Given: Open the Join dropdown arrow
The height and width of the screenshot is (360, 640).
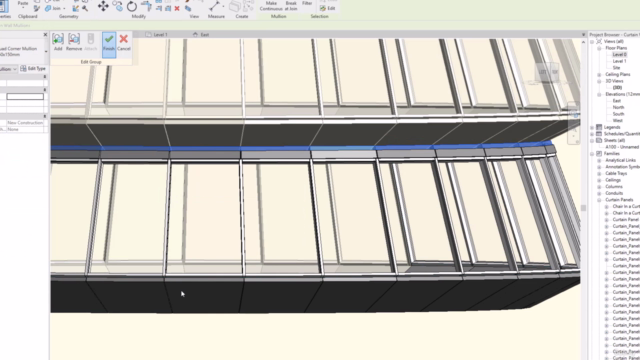Looking at the screenshot, I should (x=64, y=9).
